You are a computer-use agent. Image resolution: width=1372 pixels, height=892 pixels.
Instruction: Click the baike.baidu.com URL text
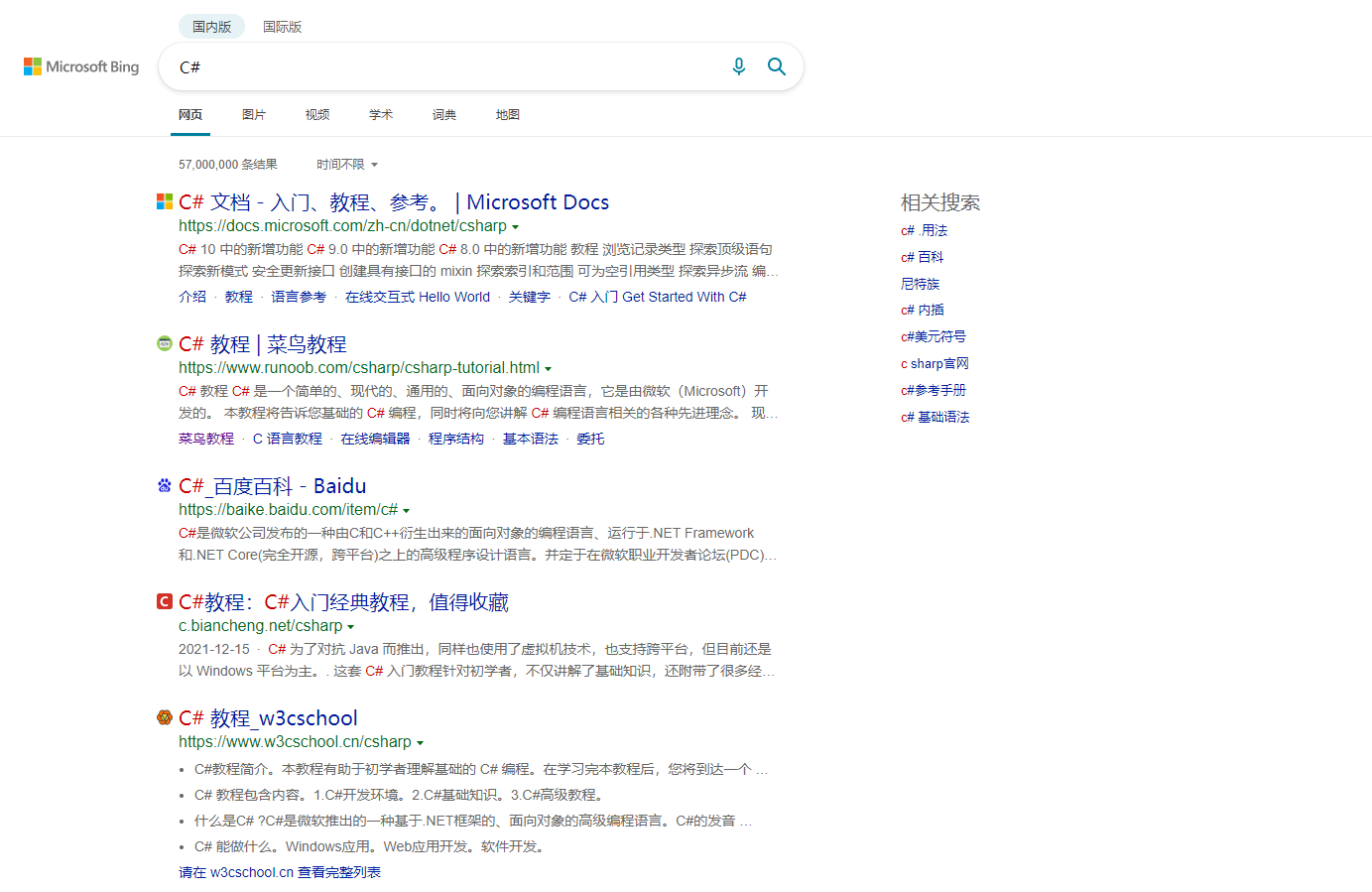click(x=288, y=510)
